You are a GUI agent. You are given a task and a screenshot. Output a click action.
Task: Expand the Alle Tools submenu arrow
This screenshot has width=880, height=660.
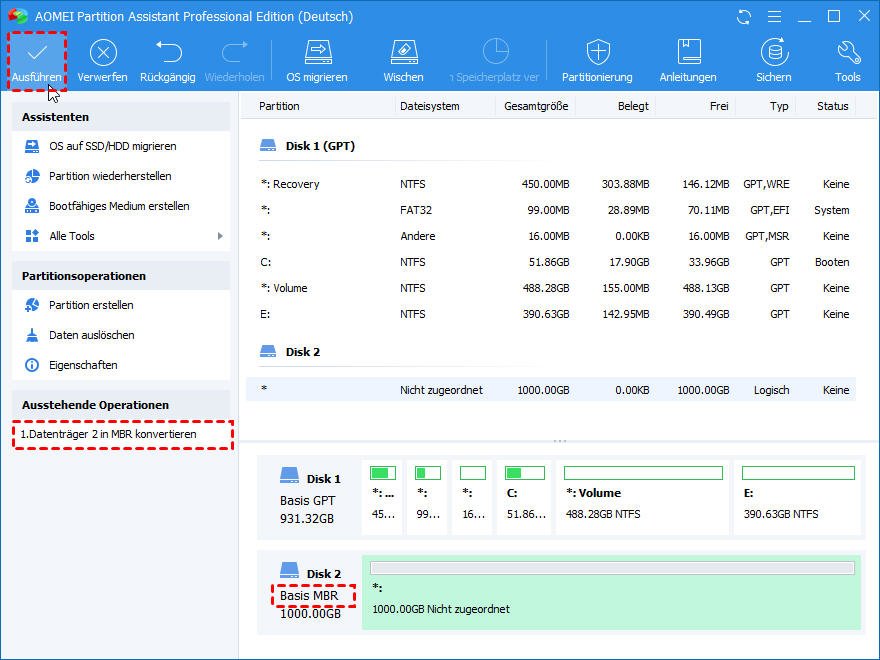pos(220,236)
